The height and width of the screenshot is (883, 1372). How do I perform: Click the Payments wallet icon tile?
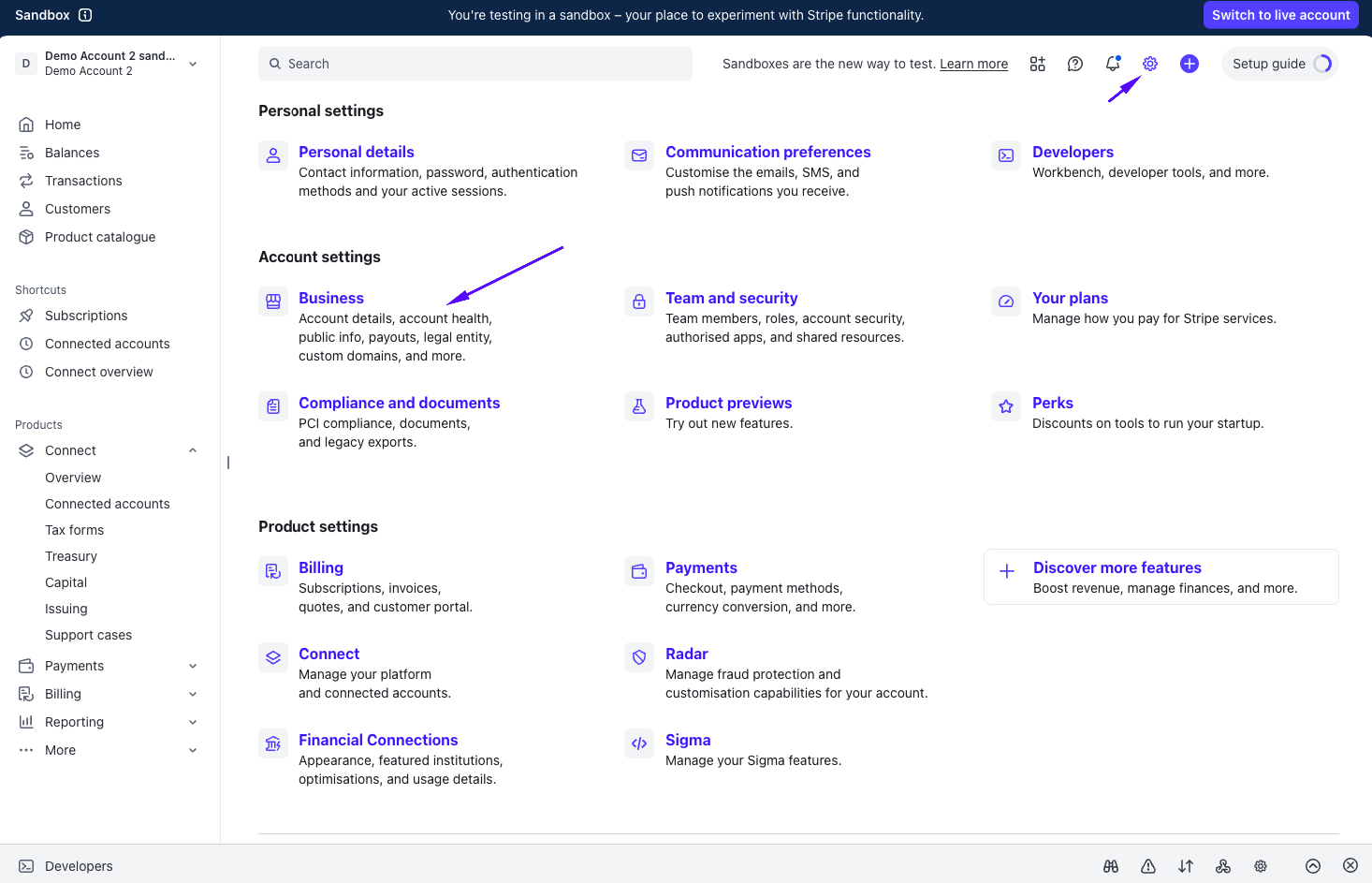click(639, 571)
